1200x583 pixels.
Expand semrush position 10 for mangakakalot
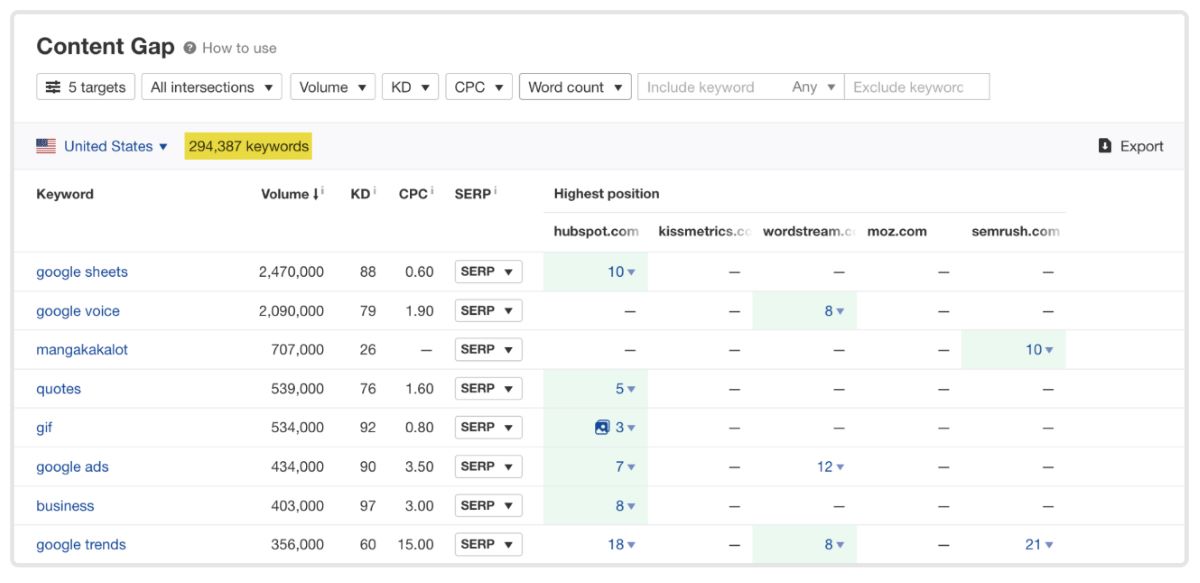pyautogui.click(x=1039, y=350)
